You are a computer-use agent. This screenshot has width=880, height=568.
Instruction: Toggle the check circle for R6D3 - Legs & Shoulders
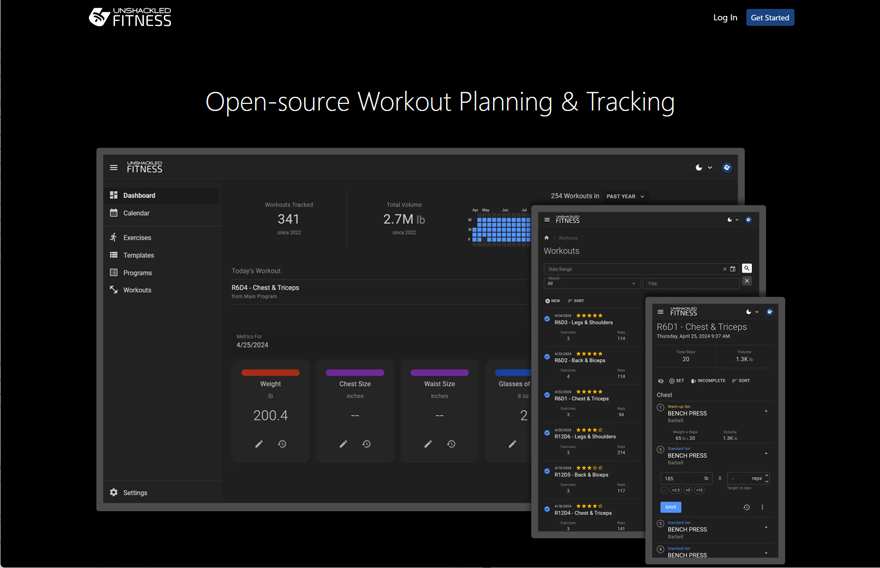point(547,319)
